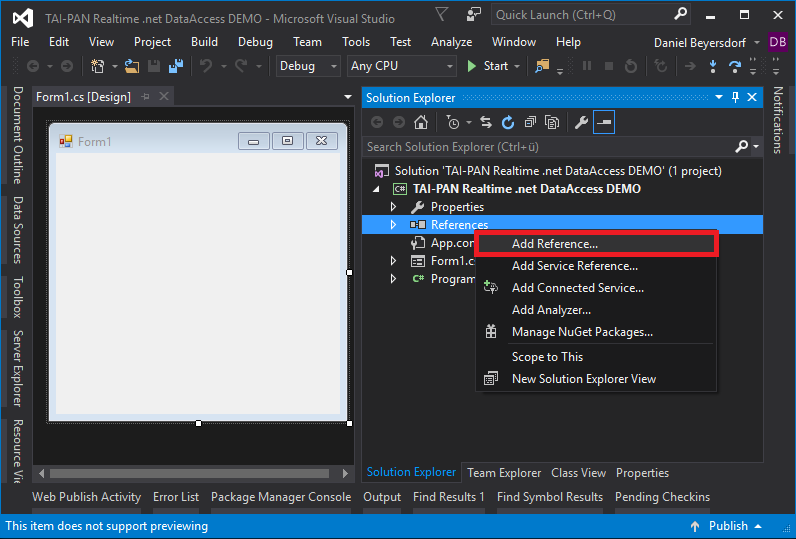Screen dimensions: 796x539
Task: Switch to the Properties bottom tab
Action: (x=642, y=473)
